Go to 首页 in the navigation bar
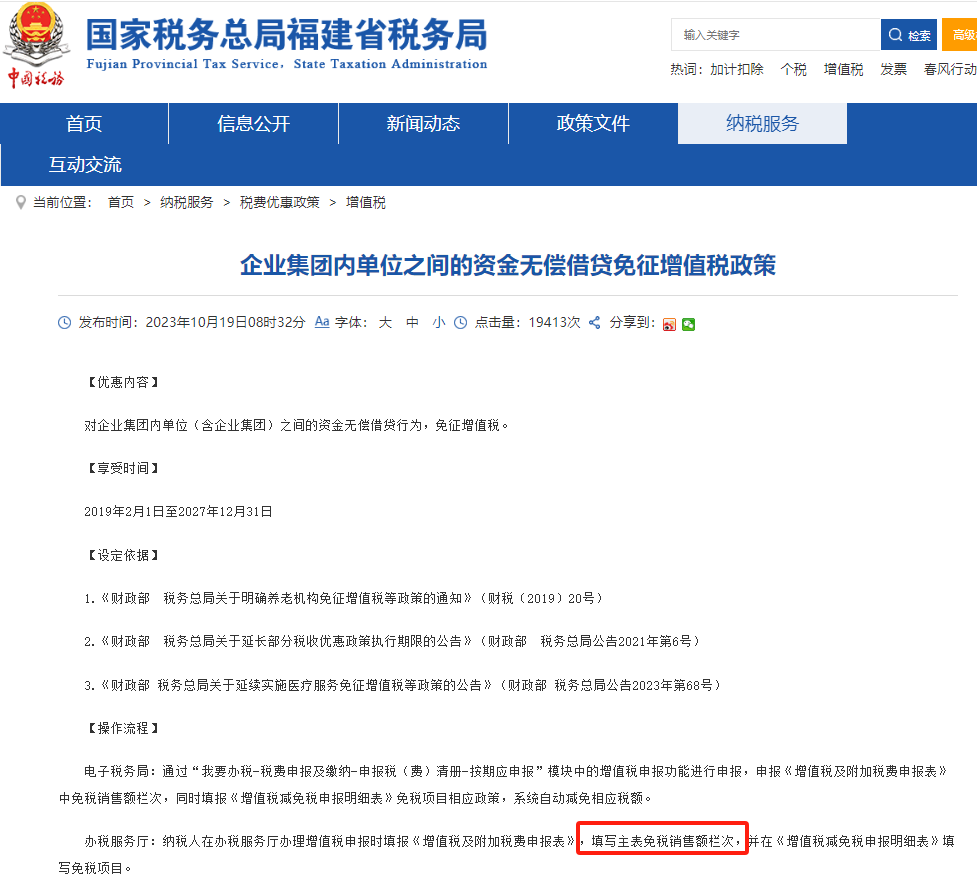Viewport: 977px width, 881px height. [83, 123]
